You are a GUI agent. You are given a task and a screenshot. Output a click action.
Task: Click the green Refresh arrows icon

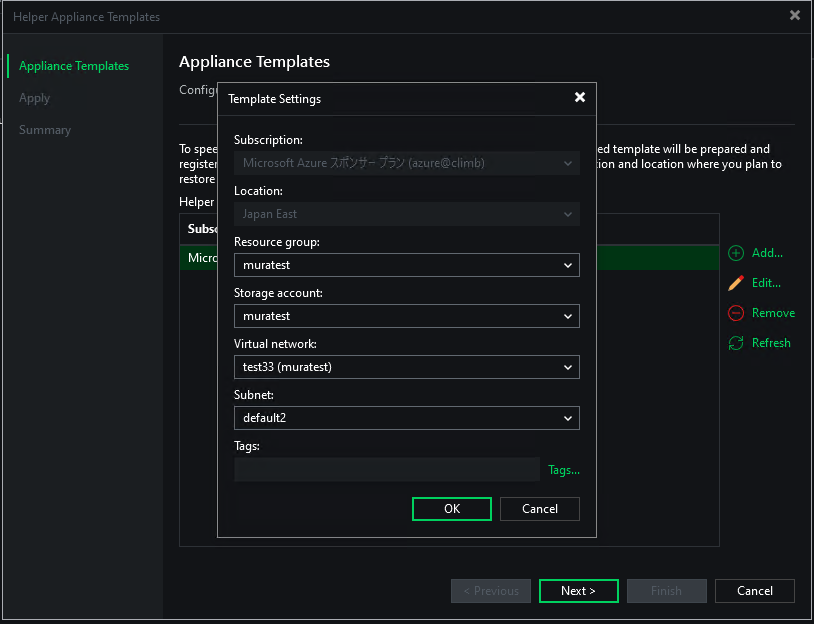[x=736, y=343]
